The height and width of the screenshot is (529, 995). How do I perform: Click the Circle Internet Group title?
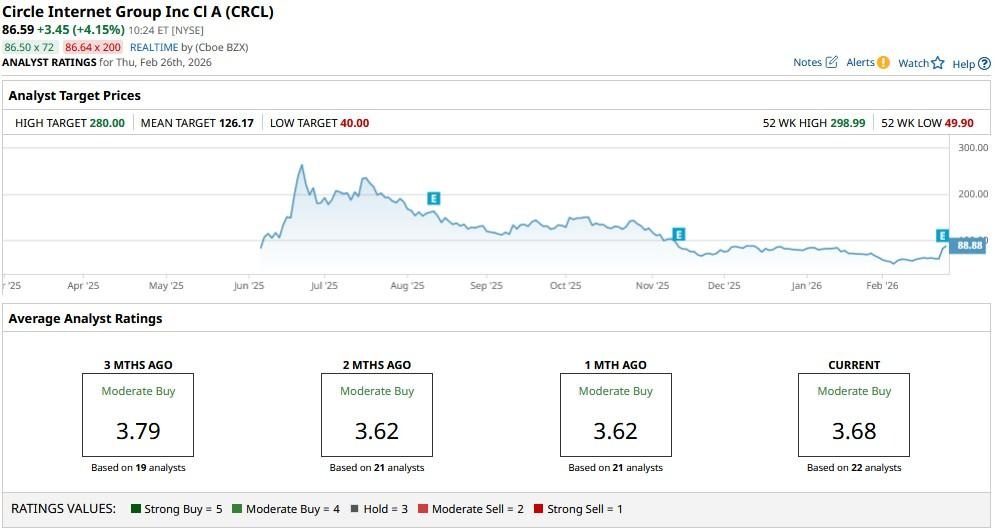(138, 12)
